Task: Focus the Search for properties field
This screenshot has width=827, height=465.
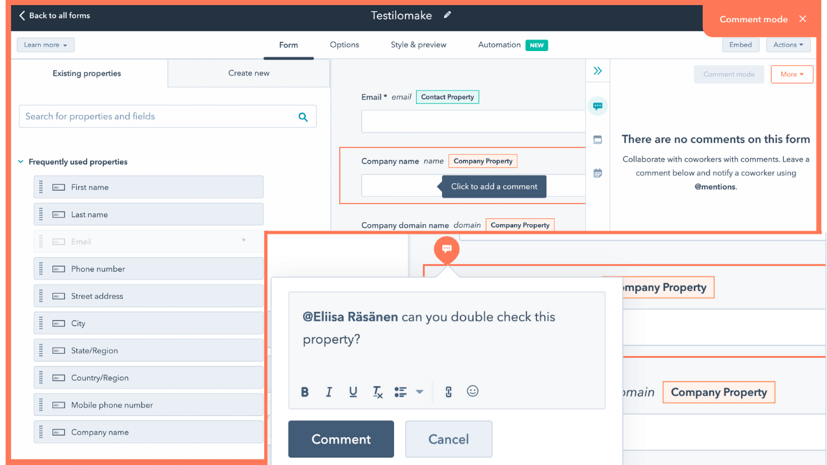Action: point(168,117)
